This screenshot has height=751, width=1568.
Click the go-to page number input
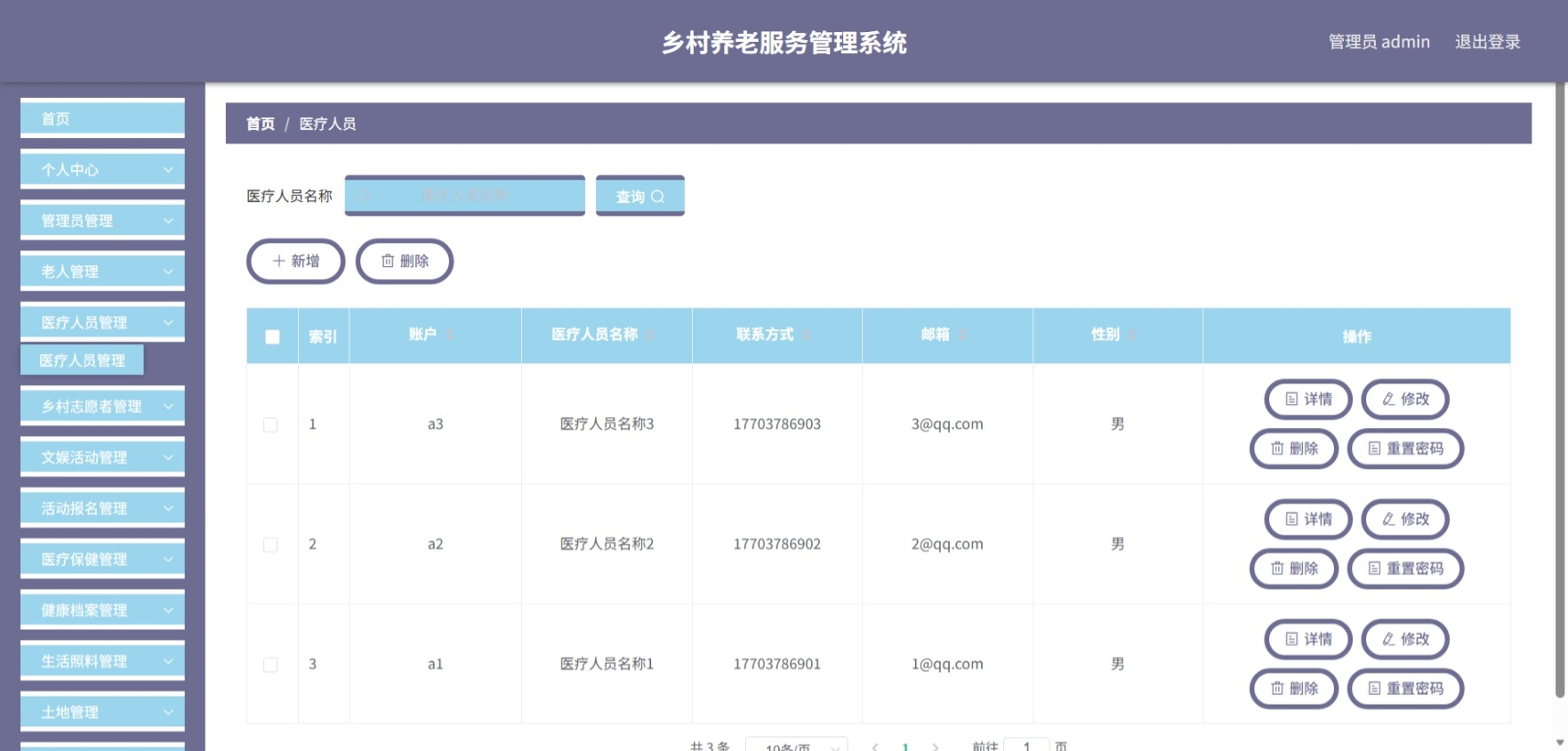pyautogui.click(x=1026, y=745)
